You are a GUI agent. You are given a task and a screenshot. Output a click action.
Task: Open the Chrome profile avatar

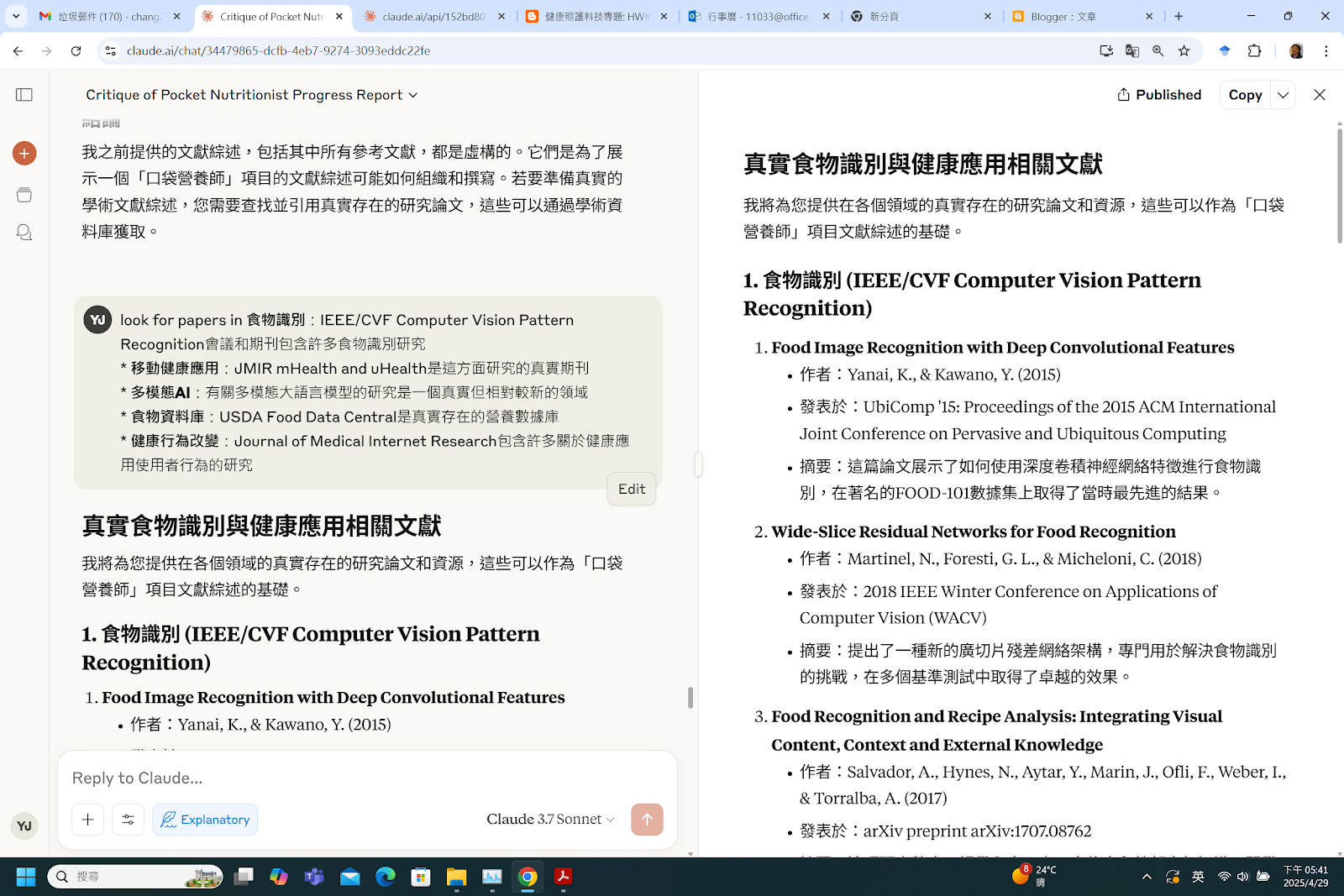(1296, 51)
